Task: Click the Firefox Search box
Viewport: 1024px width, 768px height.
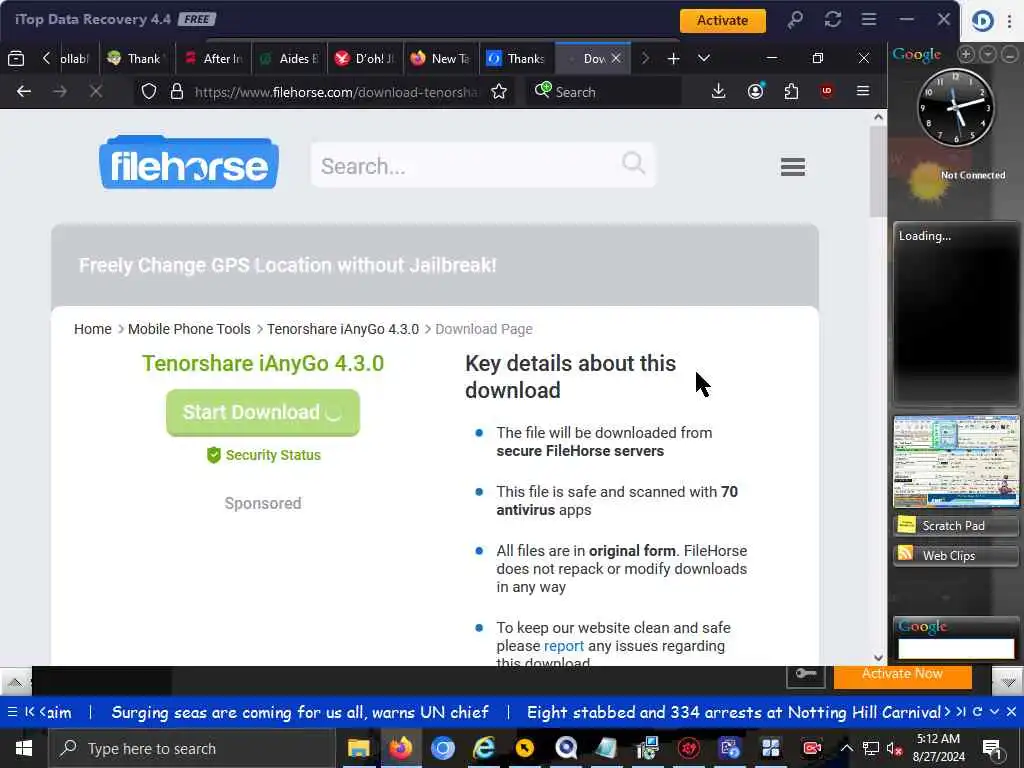Action: click(603, 91)
